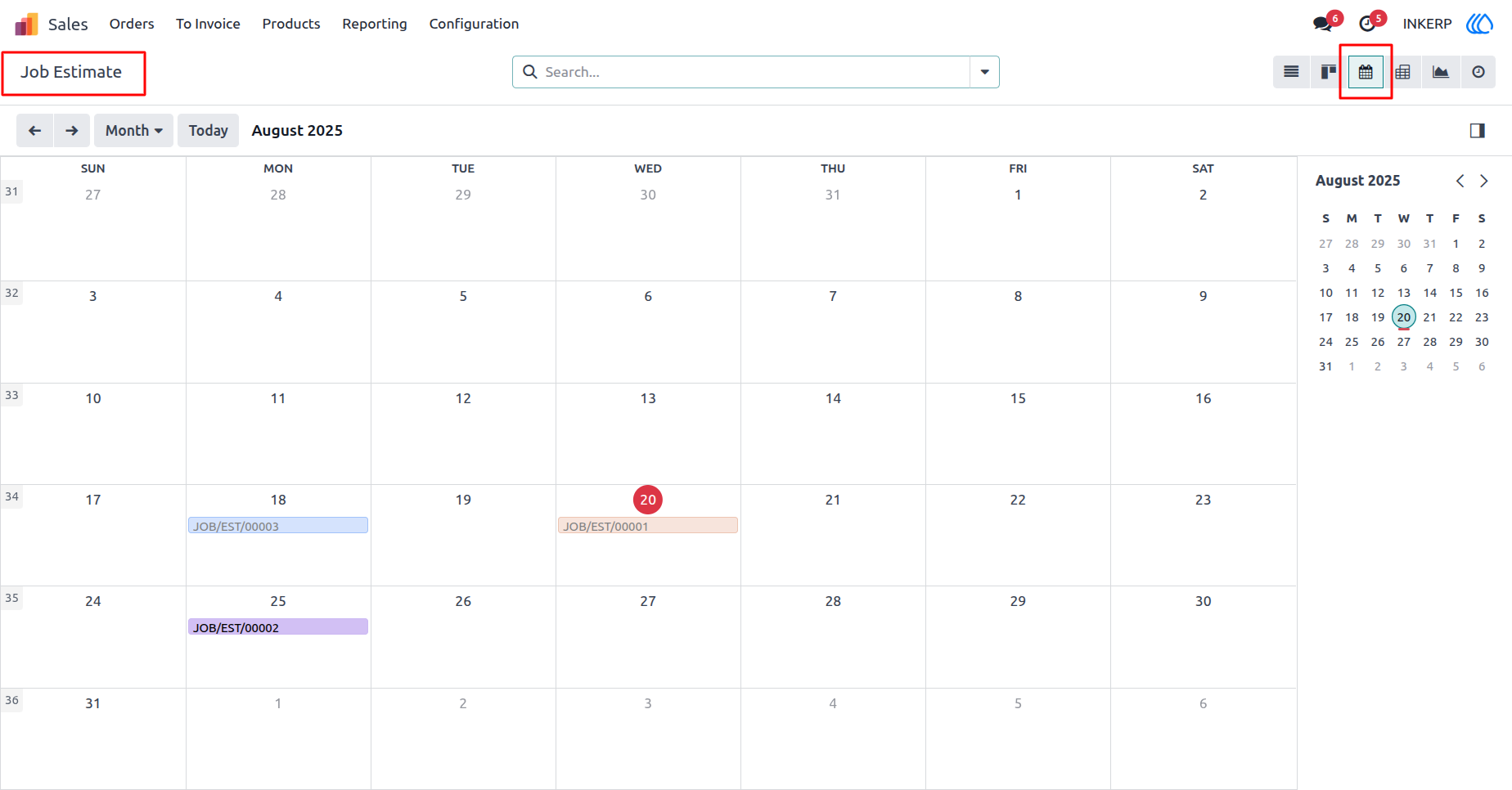The width and height of the screenshot is (1512, 790).
Task: Select the calendar view icon
Action: [x=1366, y=72]
